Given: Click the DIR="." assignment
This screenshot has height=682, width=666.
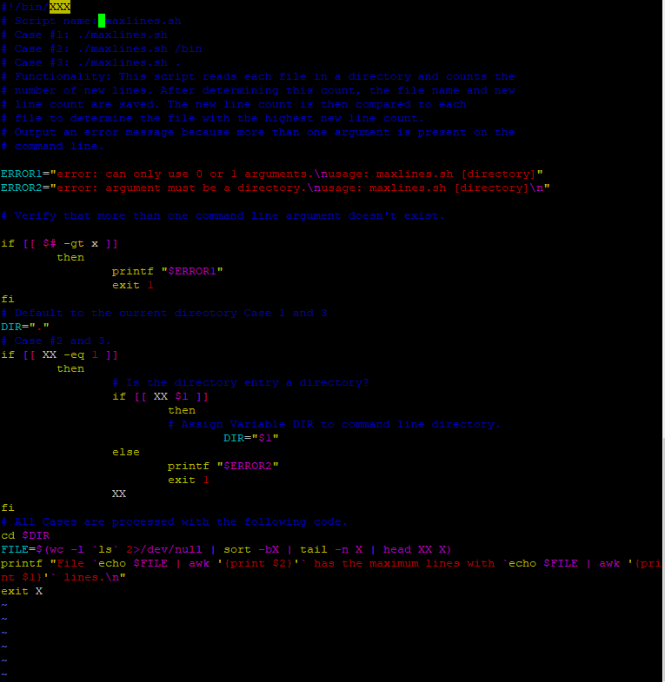Looking at the screenshot, I should tap(25, 327).
